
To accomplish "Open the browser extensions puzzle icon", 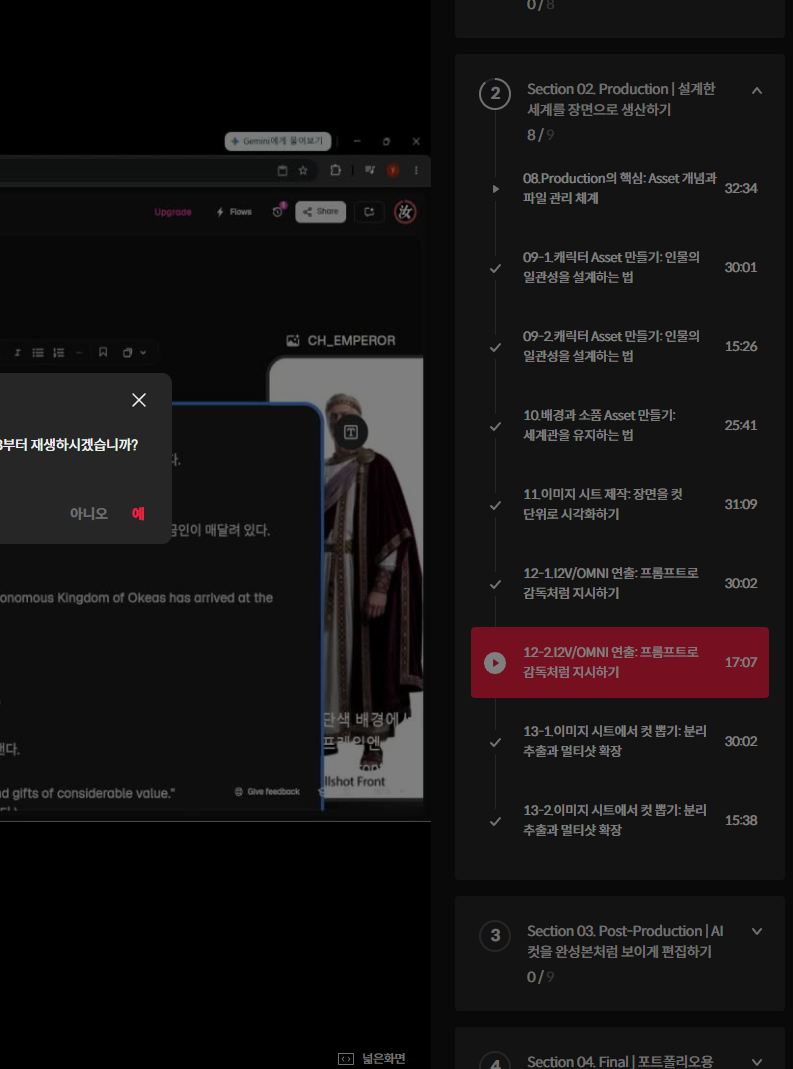I will click(x=335, y=170).
